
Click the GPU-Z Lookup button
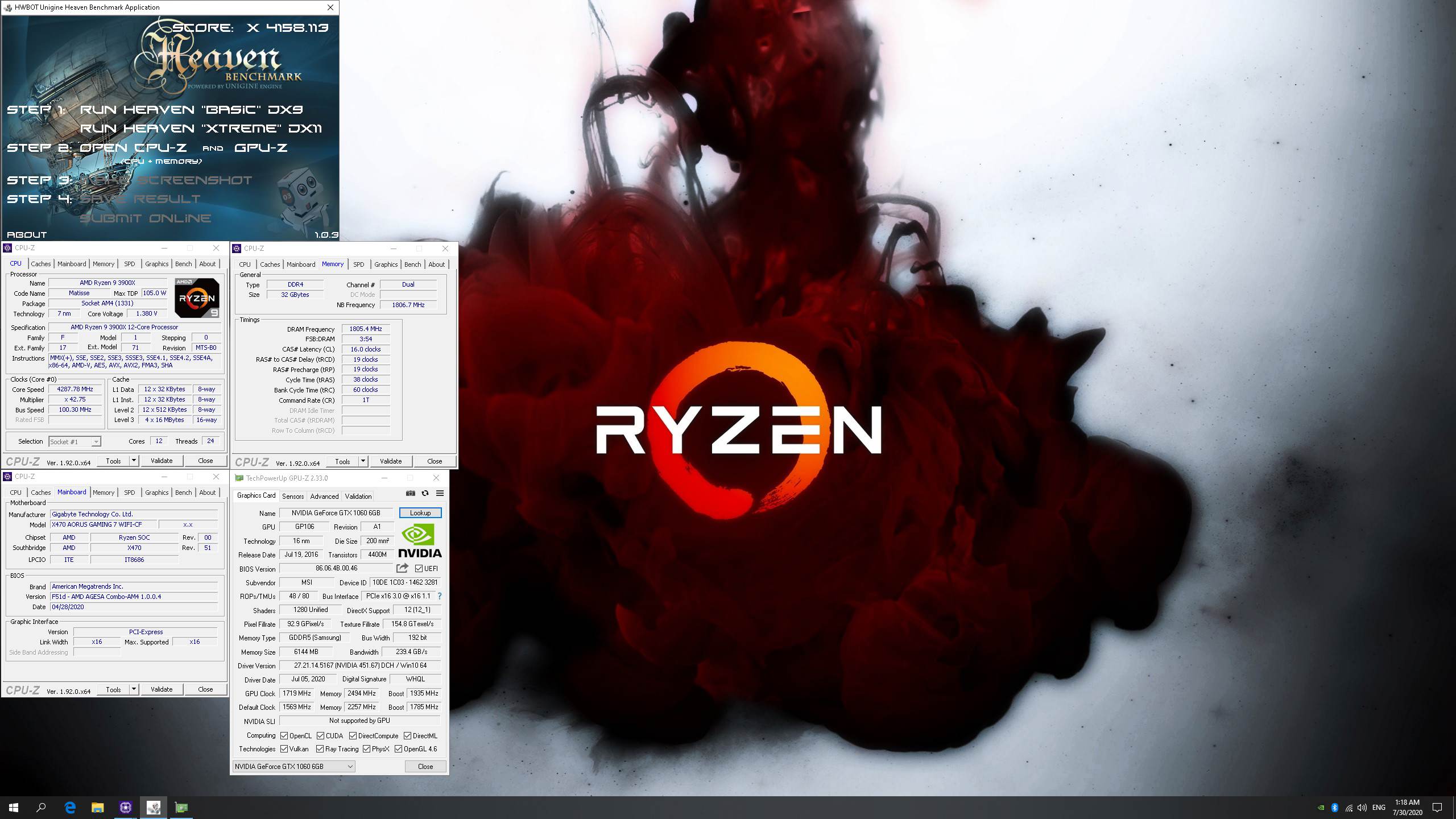420,512
